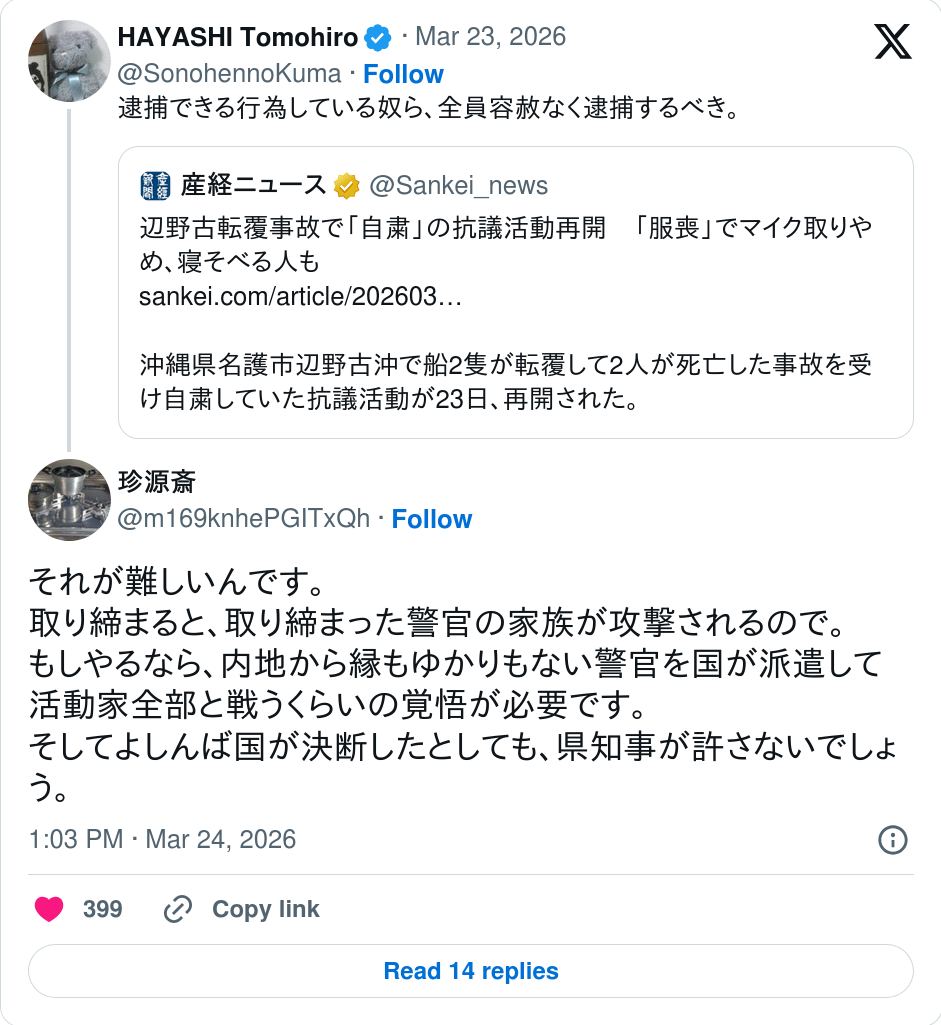The height and width of the screenshot is (1025, 941).
Task: Click the HAYASHI Tomohiro display name
Action: (238, 38)
